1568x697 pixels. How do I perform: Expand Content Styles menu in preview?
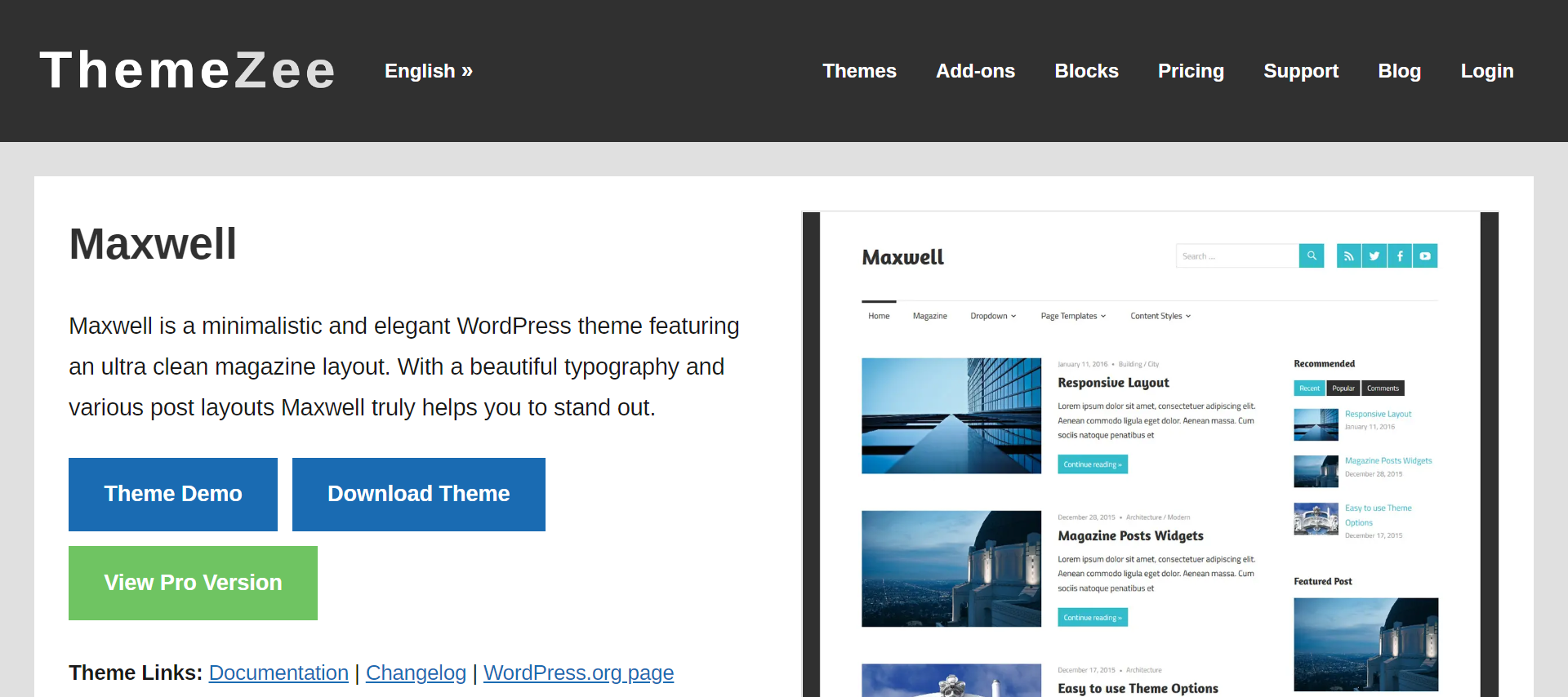click(x=1160, y=316)
